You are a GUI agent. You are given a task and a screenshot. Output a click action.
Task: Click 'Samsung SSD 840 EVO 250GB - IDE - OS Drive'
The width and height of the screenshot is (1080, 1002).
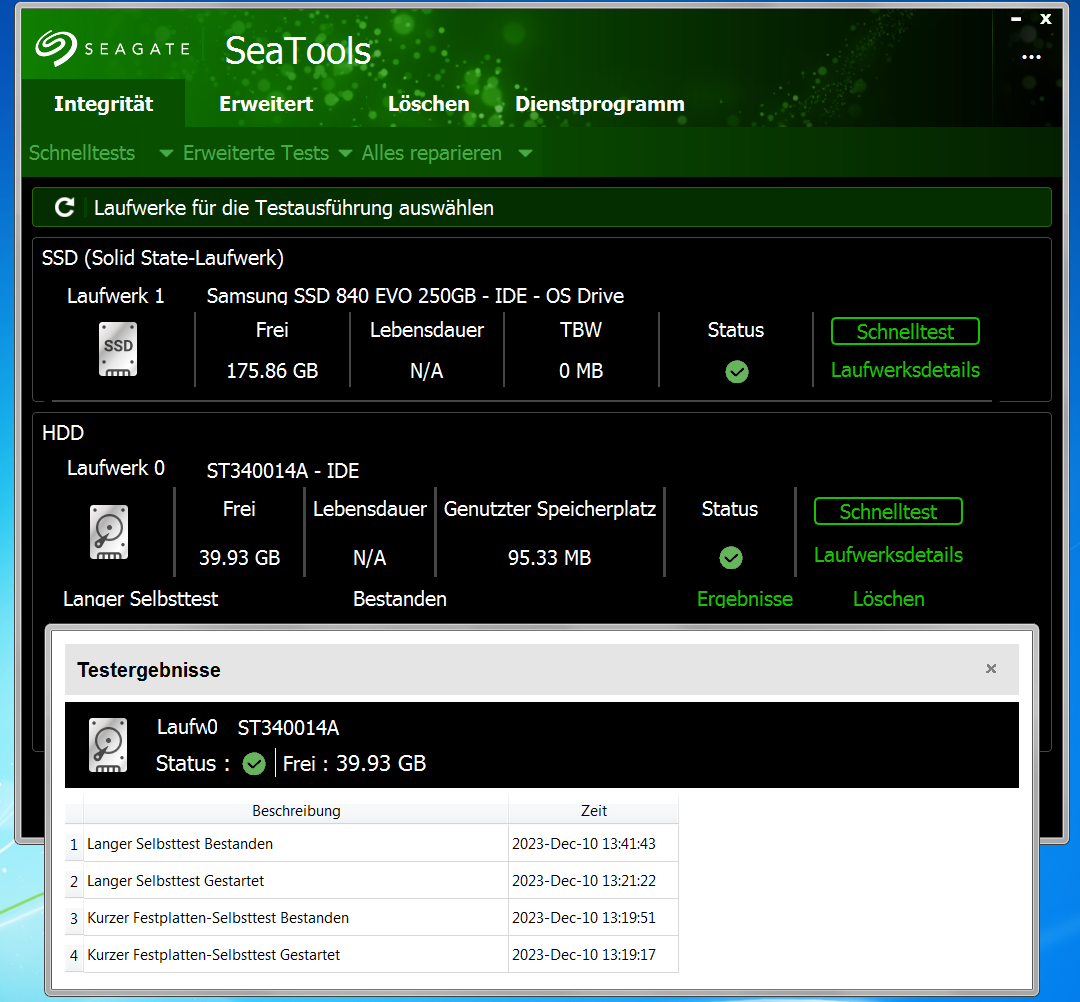pyautogui.click(x=415, y=295)
